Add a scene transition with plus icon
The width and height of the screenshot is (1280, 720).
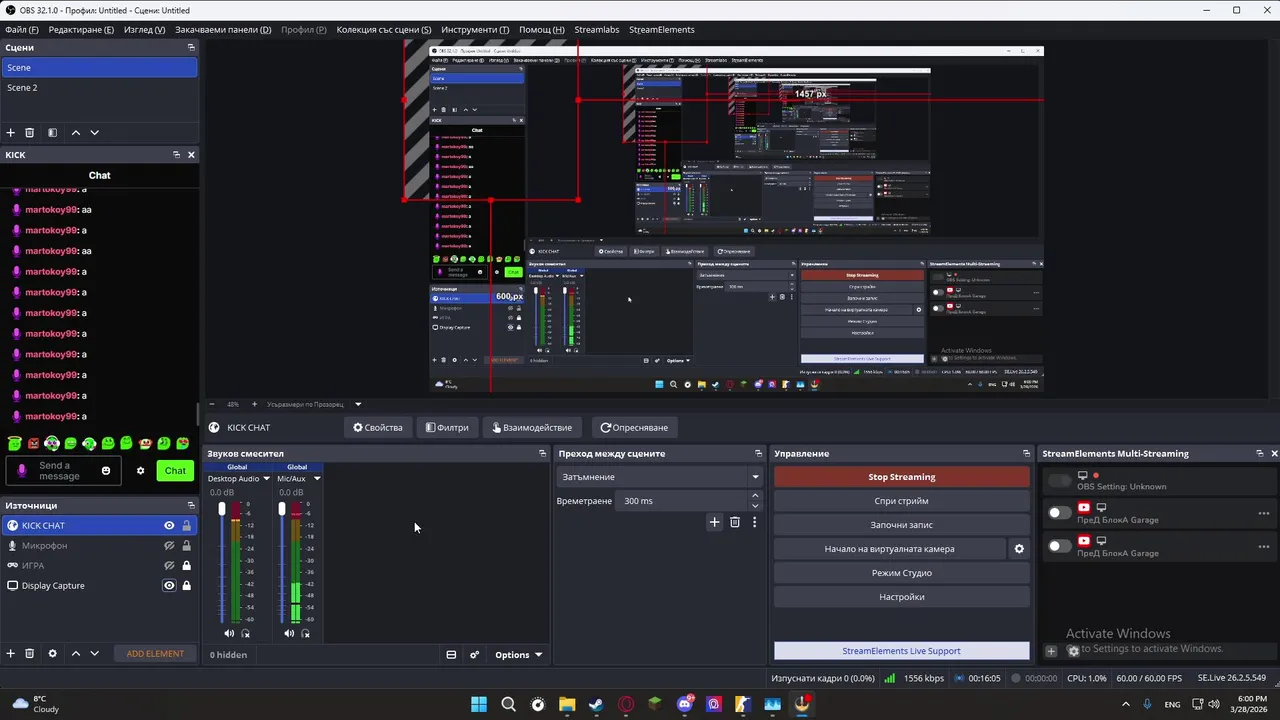[x=714, y=522]
